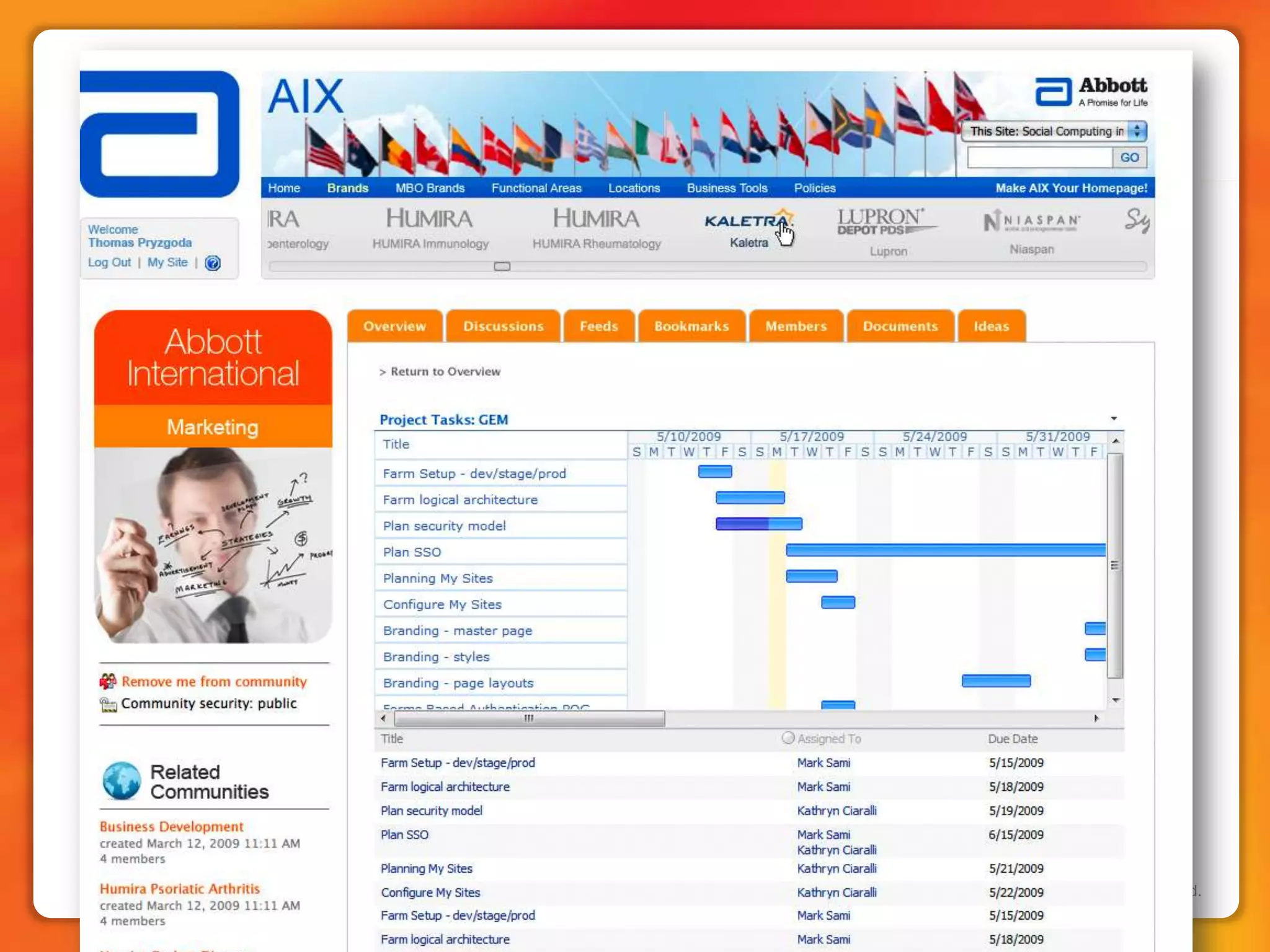Click Return to Overview link
1270x952 pixels.
pos(445,371)
